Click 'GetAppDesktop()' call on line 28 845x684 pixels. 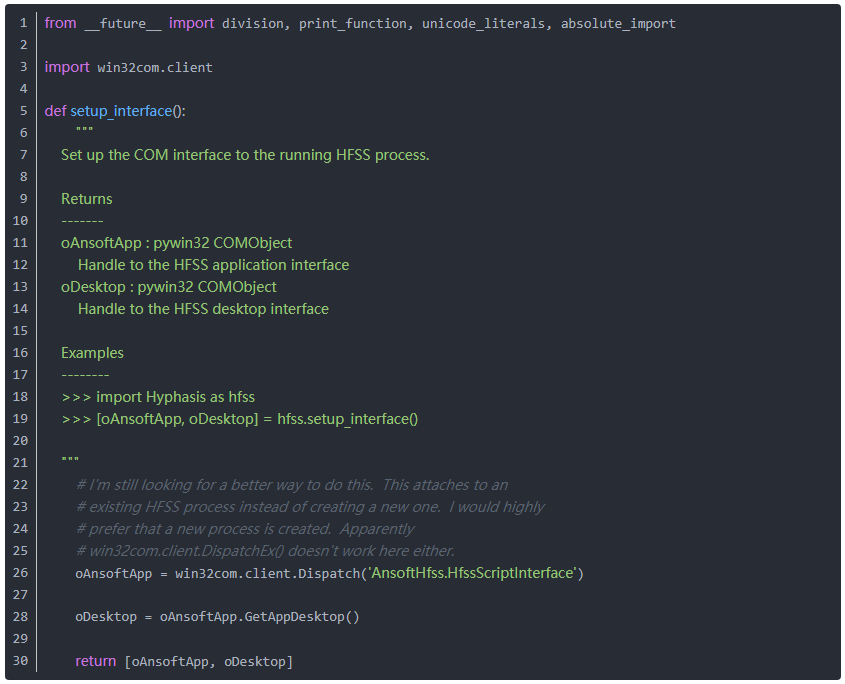click(x=302, y=617)
